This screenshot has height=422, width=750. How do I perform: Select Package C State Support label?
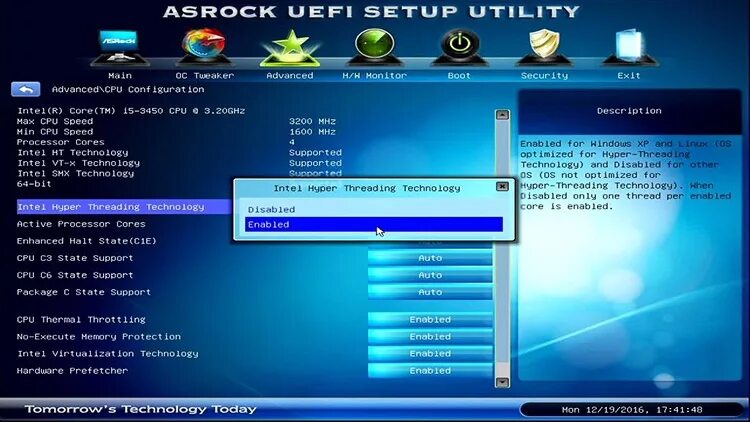[84, 292]
